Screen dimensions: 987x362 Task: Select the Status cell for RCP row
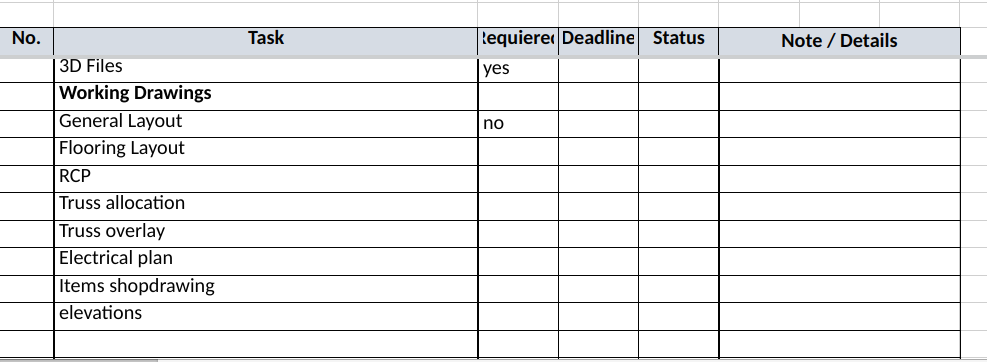click(x=678, y=179)
